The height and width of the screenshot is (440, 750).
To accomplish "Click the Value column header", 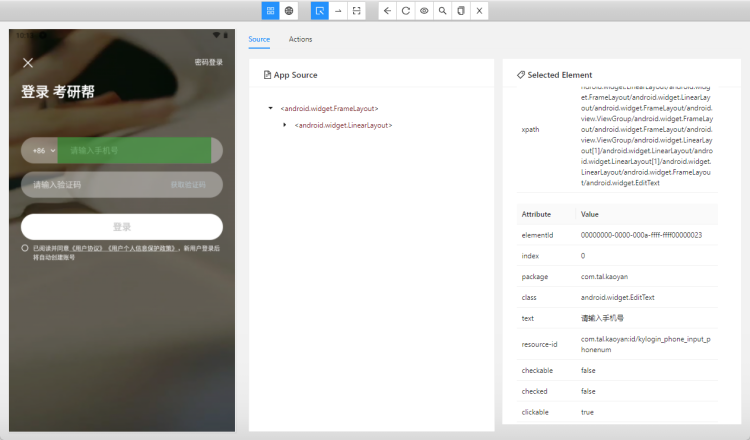I will pyautogui.click(x=589, y=214).
